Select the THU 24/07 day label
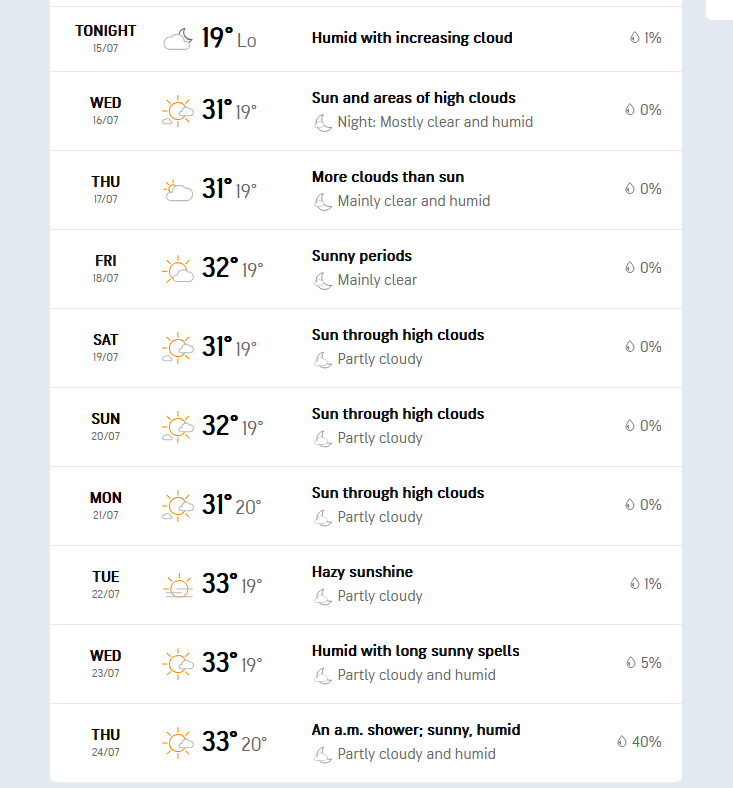The width and height of the screenshot is (733, 788). [x=106, y=742]
